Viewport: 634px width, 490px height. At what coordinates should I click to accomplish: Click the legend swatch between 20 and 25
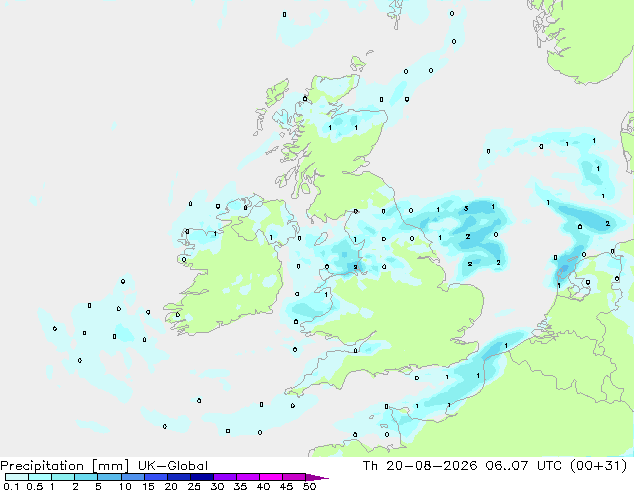pos(179,477)
